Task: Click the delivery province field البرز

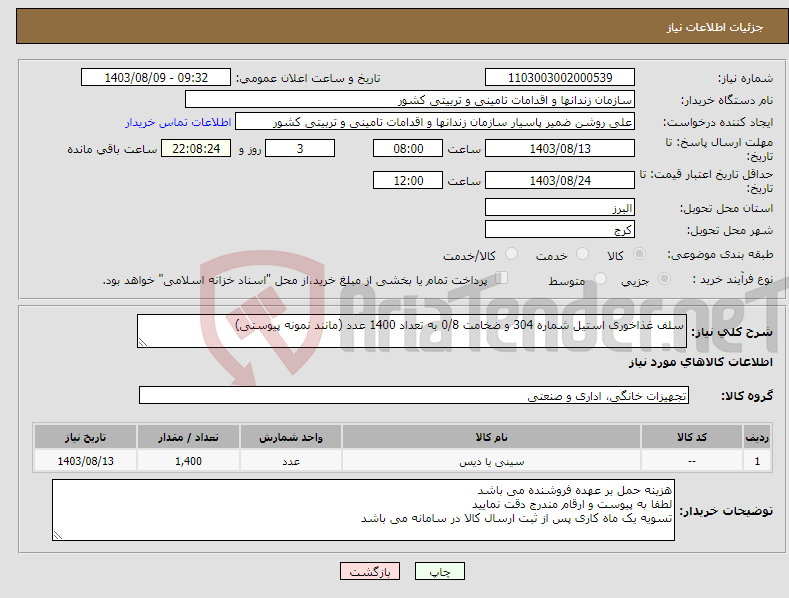Action: [x=560, y=207]
